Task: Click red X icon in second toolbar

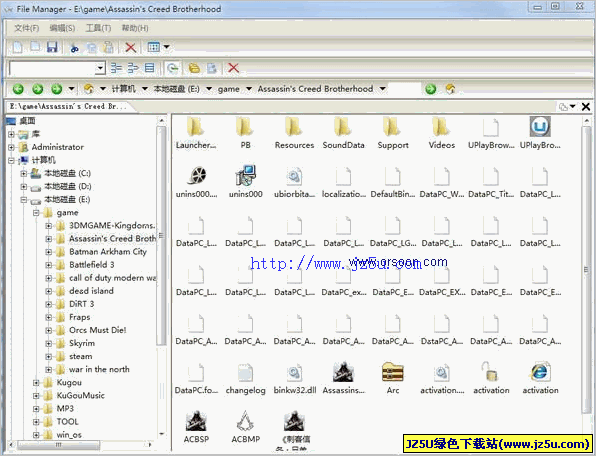Action: tap(233, 68)
